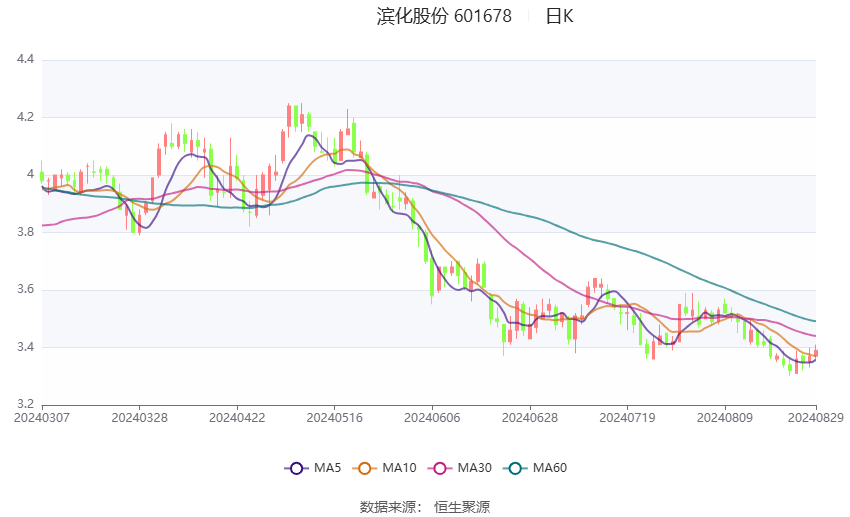Screen dimensions: 850x517
Task: Toggle the MA60 legend circle marker
Action: 515,468
